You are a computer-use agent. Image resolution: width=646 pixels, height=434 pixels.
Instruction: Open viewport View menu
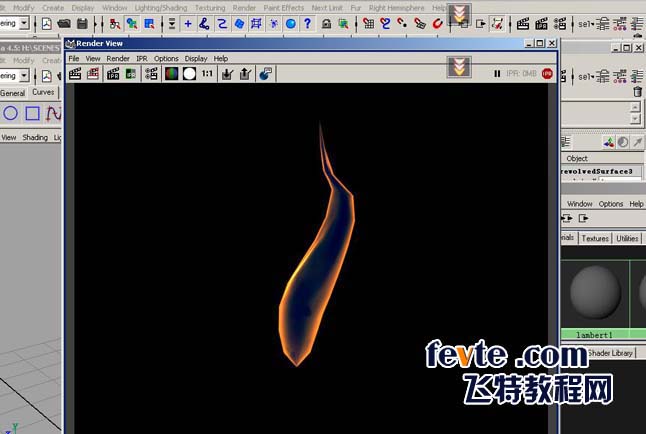click(9, 137)
